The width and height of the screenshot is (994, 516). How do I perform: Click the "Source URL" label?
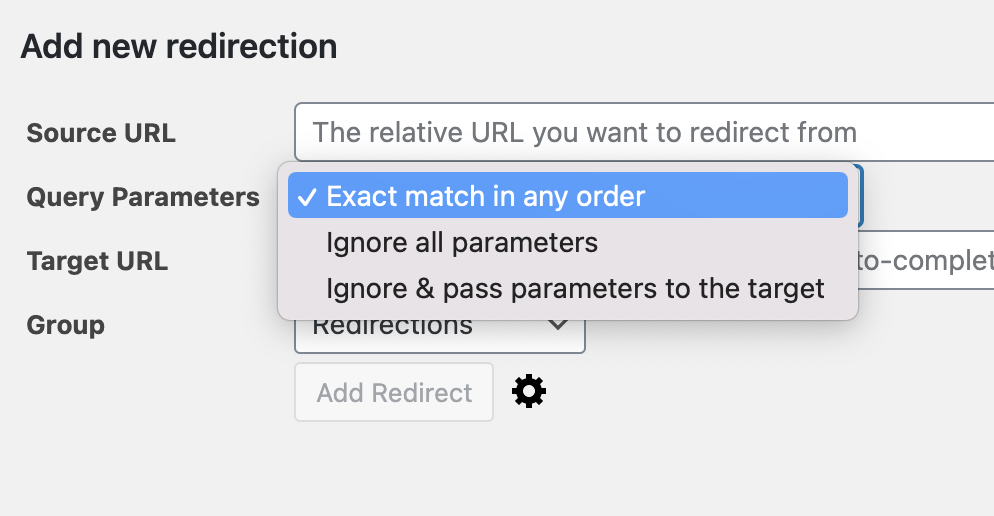click(x=101, y=133)
